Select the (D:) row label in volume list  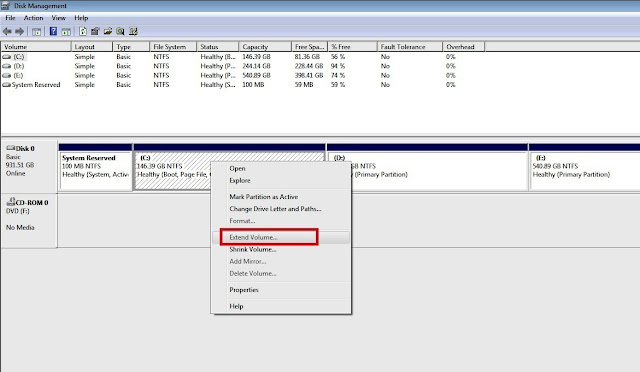pos(19,66)
